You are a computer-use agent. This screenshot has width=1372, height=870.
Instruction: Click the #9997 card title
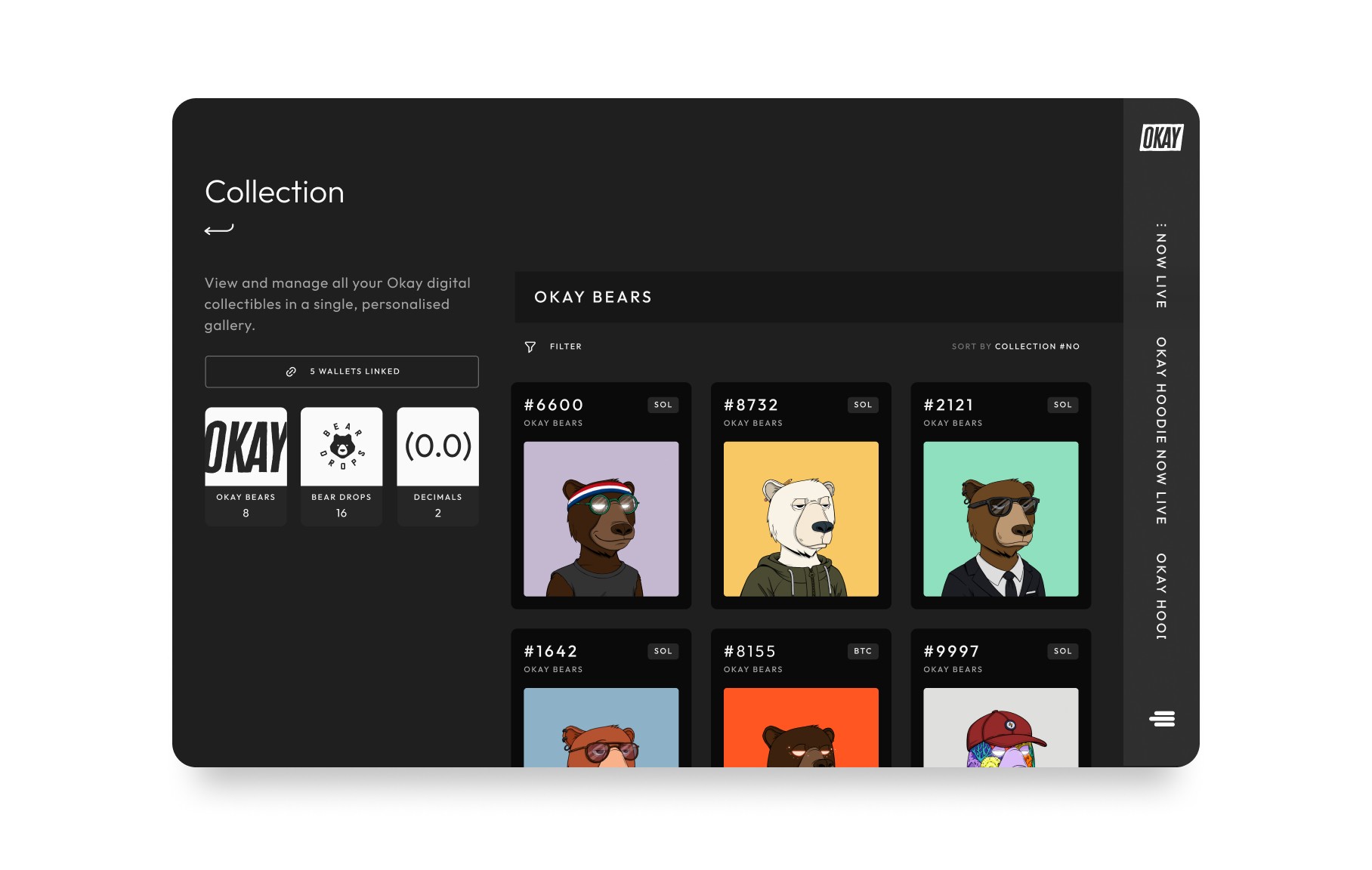[x=952, y=652]
